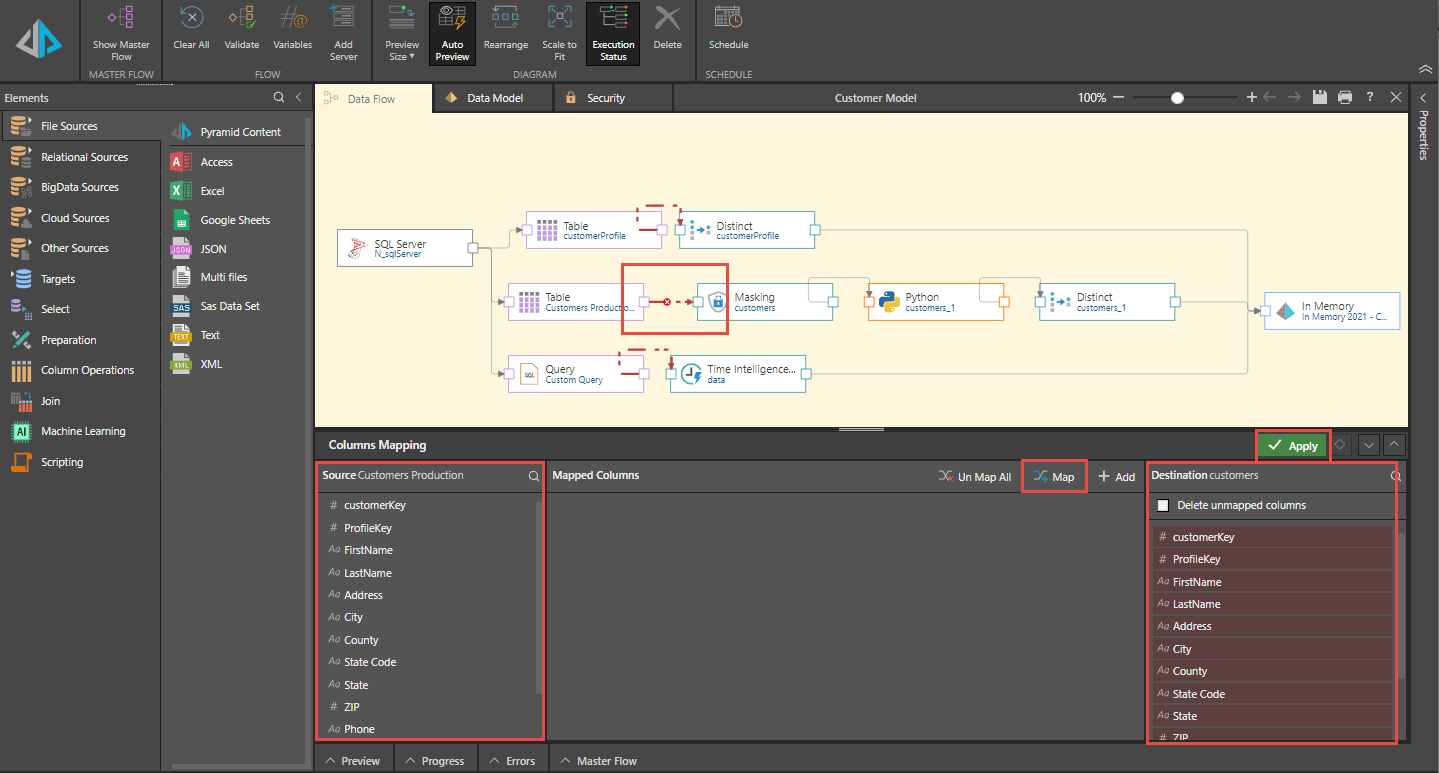
Task: Open the Column Operations category
Action: [x=80, y=370]
